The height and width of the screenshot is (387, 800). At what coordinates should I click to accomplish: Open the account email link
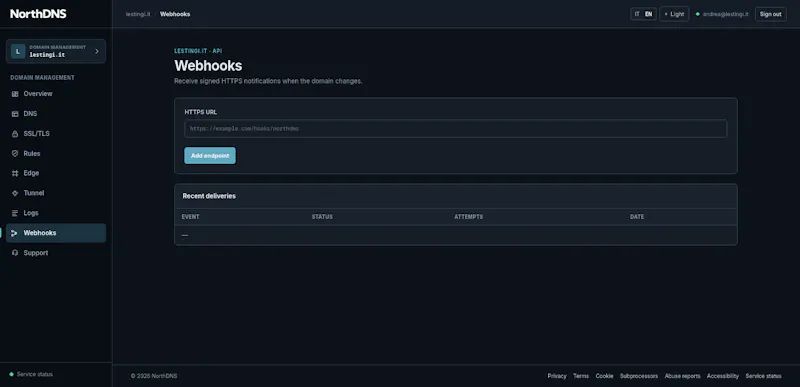coord(726,14)
